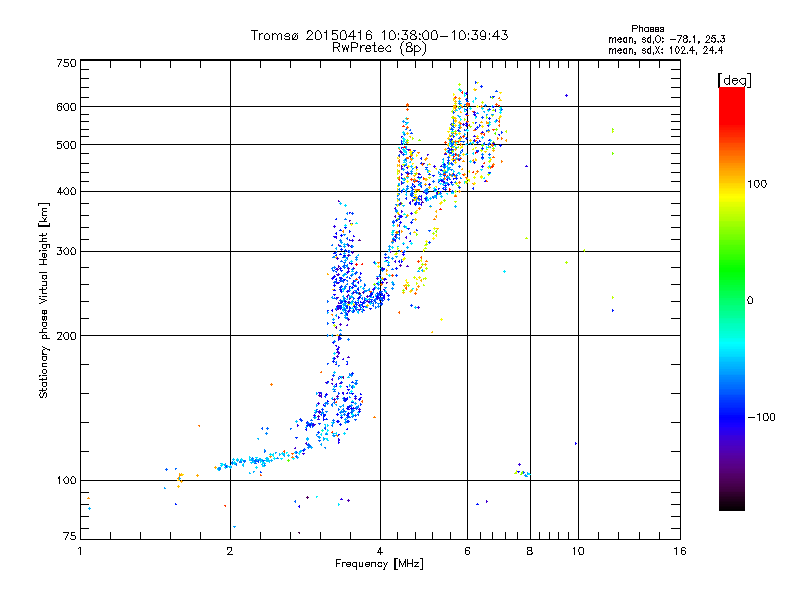Click the x-axis tick label '1'
The height and width of the screenshot is (600, 800).
click(x=80, y=551)
